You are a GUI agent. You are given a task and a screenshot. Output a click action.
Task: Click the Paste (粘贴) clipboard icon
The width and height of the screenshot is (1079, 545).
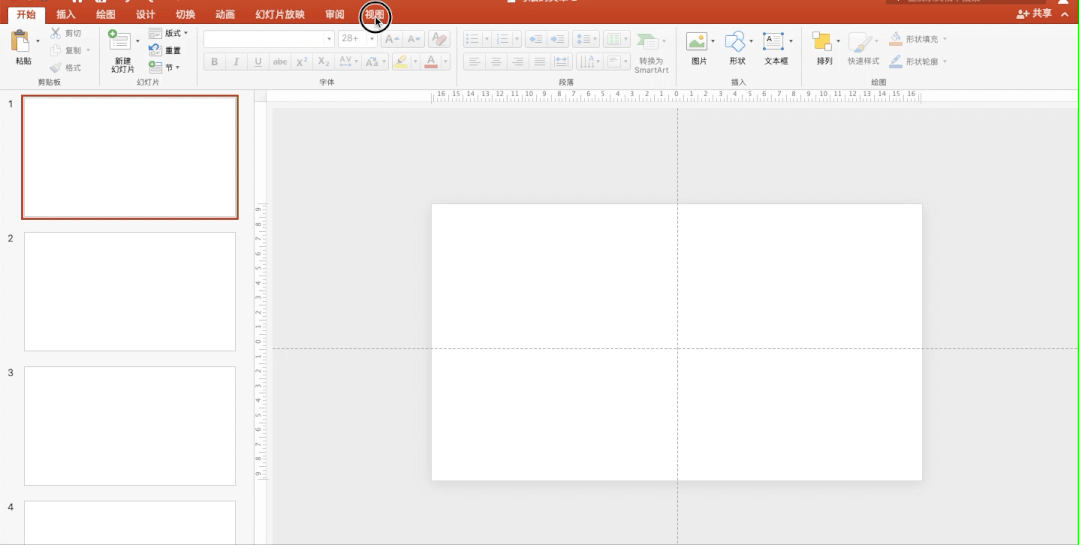tap(21, 43)
